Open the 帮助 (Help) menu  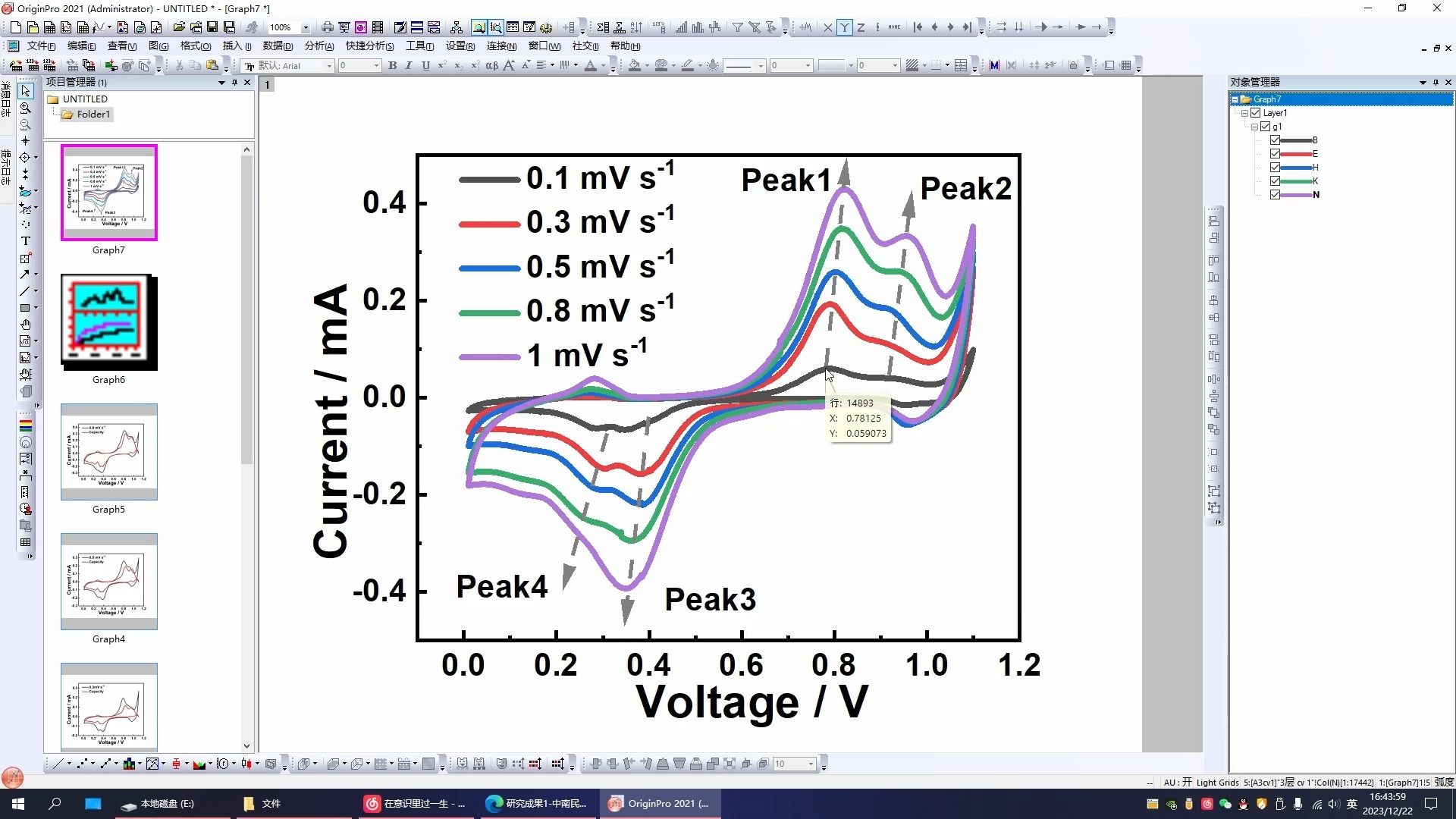625,46
